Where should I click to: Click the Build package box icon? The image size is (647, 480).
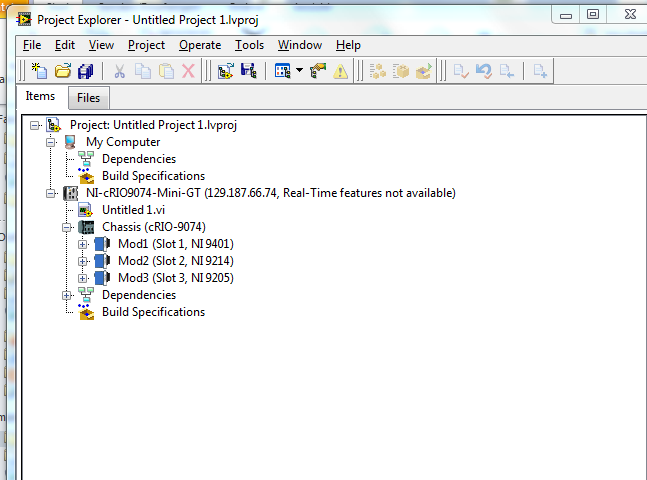401,71
